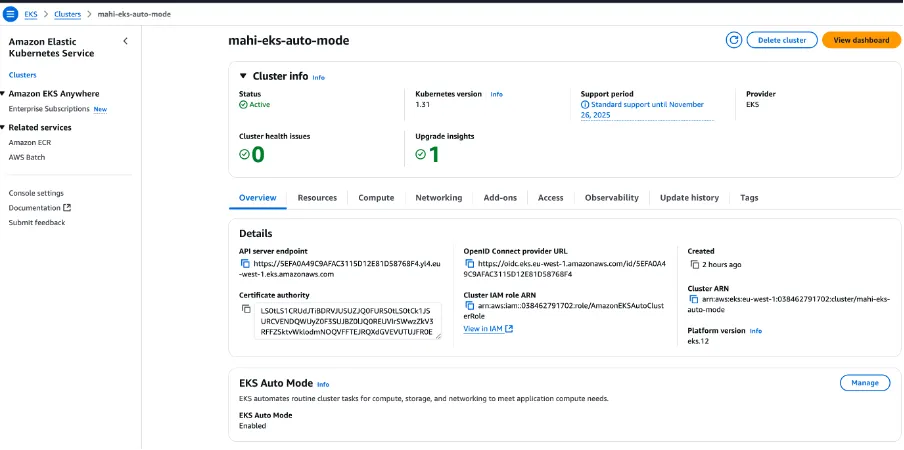Select the Add-ons tab
This screenshot has height=450, width=904.
tap(500, 198)
